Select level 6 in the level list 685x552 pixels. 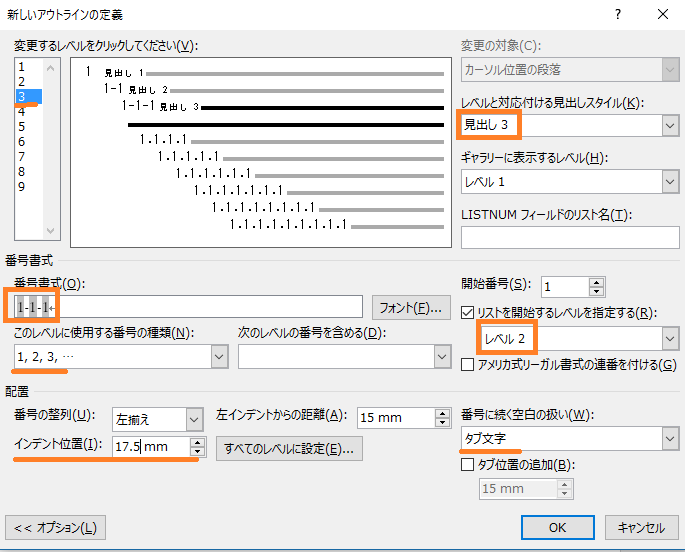[21, 141]
